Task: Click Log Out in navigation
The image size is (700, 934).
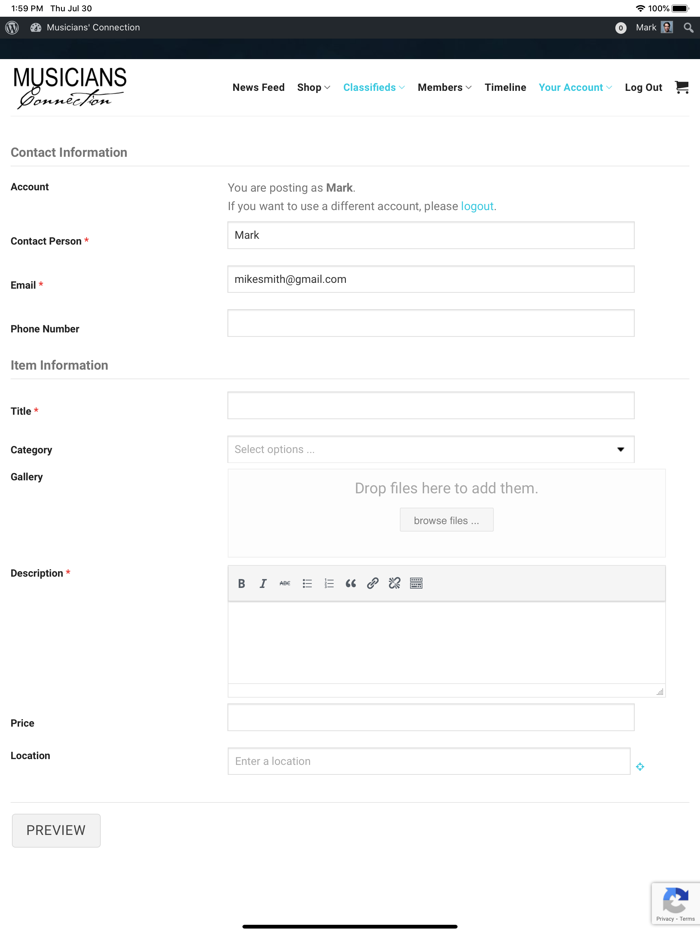Action: pos(643,88)
